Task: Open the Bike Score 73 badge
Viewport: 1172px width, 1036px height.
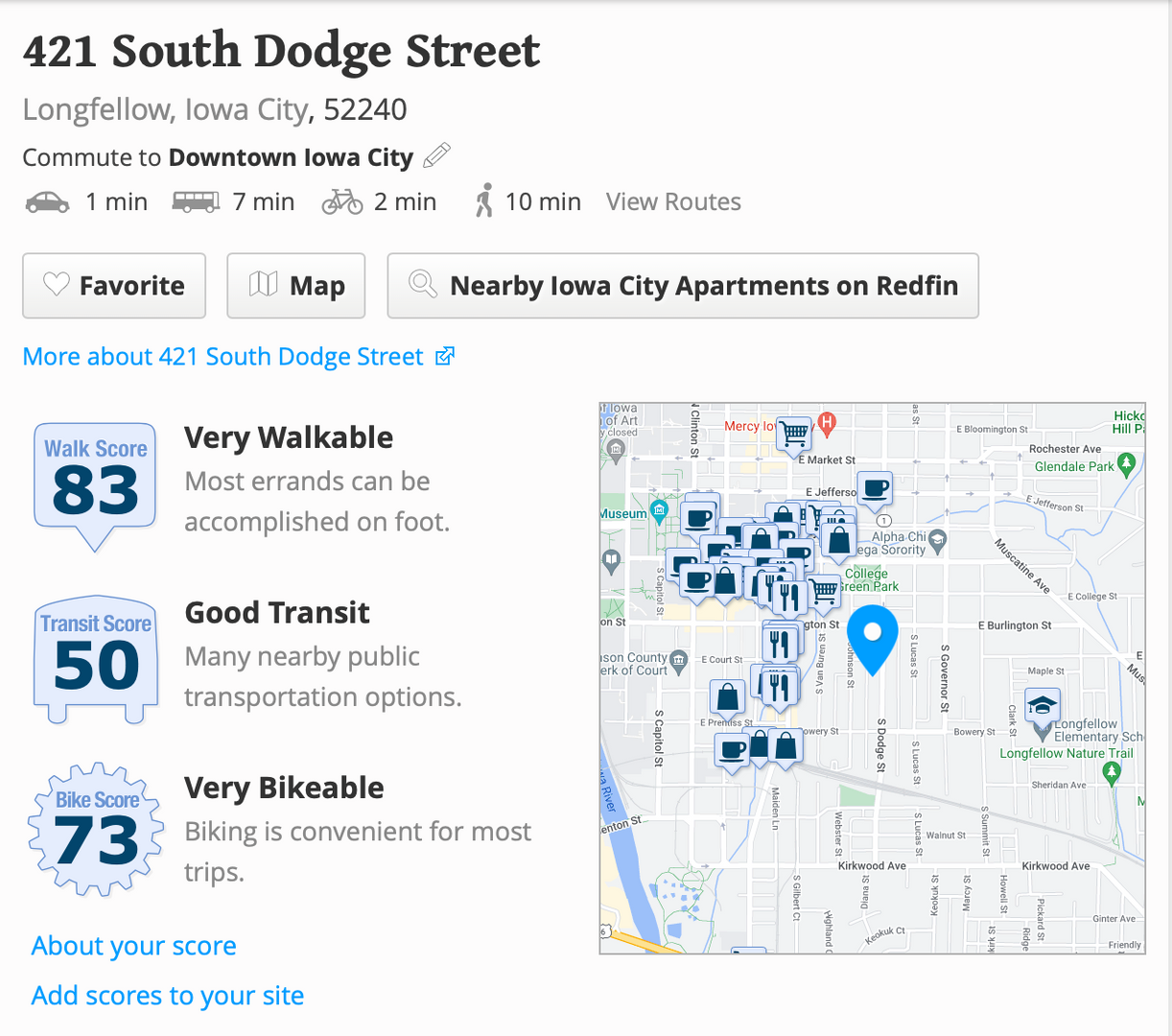Action: coord(95,830)
